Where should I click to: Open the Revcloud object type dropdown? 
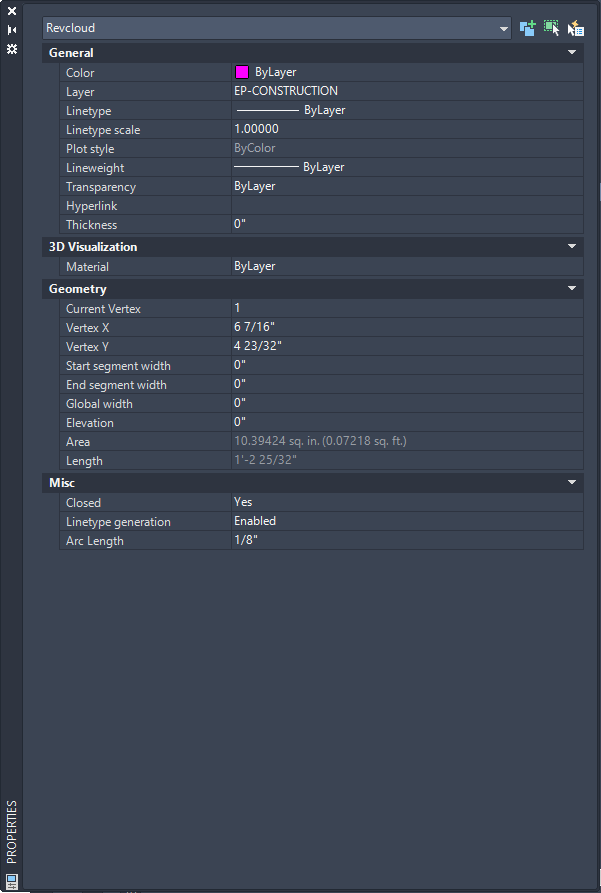(x=277, y=28)
